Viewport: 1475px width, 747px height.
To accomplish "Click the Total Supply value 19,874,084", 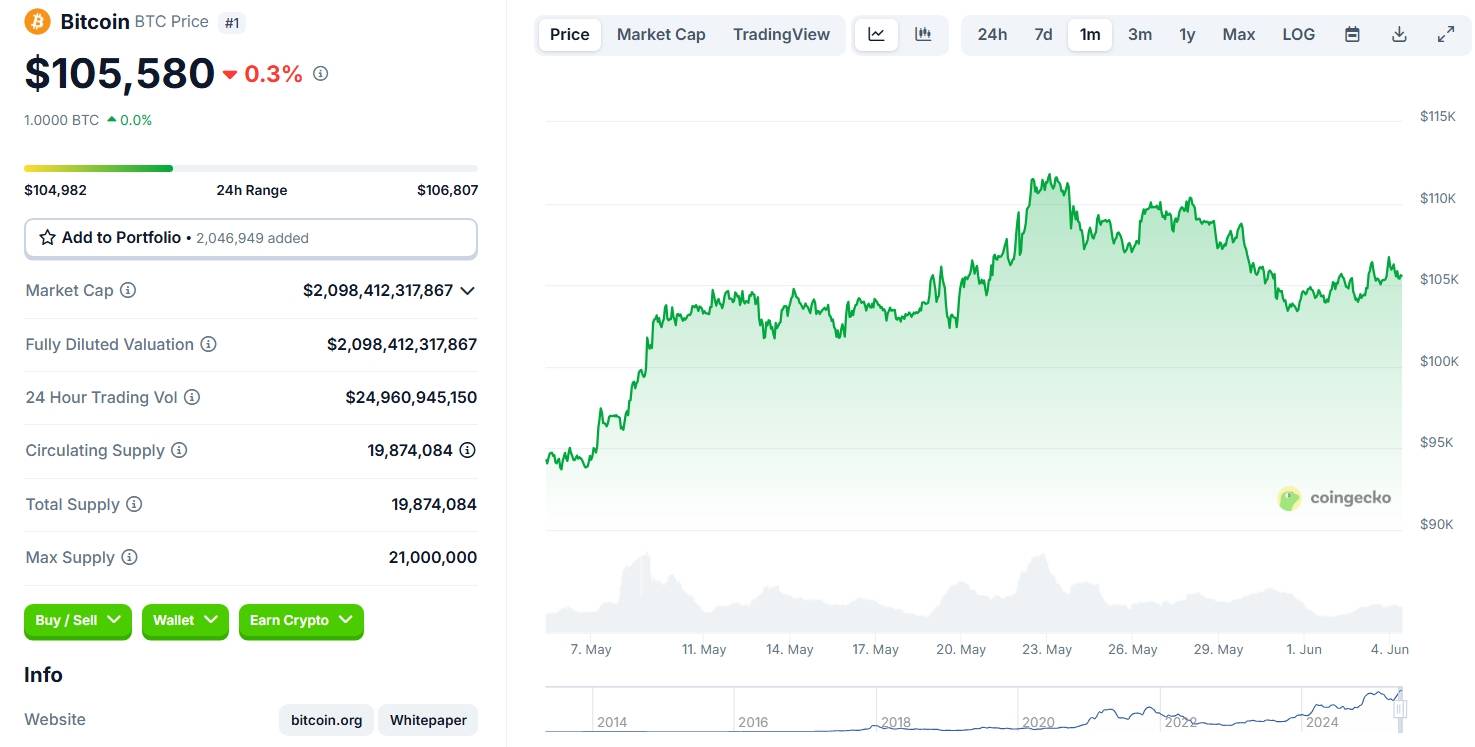I will pyautogui.click(x=434, y=504).
